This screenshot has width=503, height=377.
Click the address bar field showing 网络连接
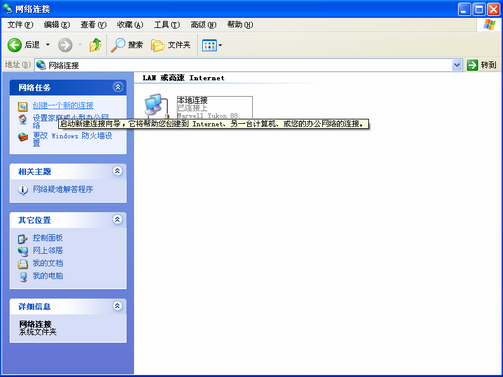tap(244, 65)
